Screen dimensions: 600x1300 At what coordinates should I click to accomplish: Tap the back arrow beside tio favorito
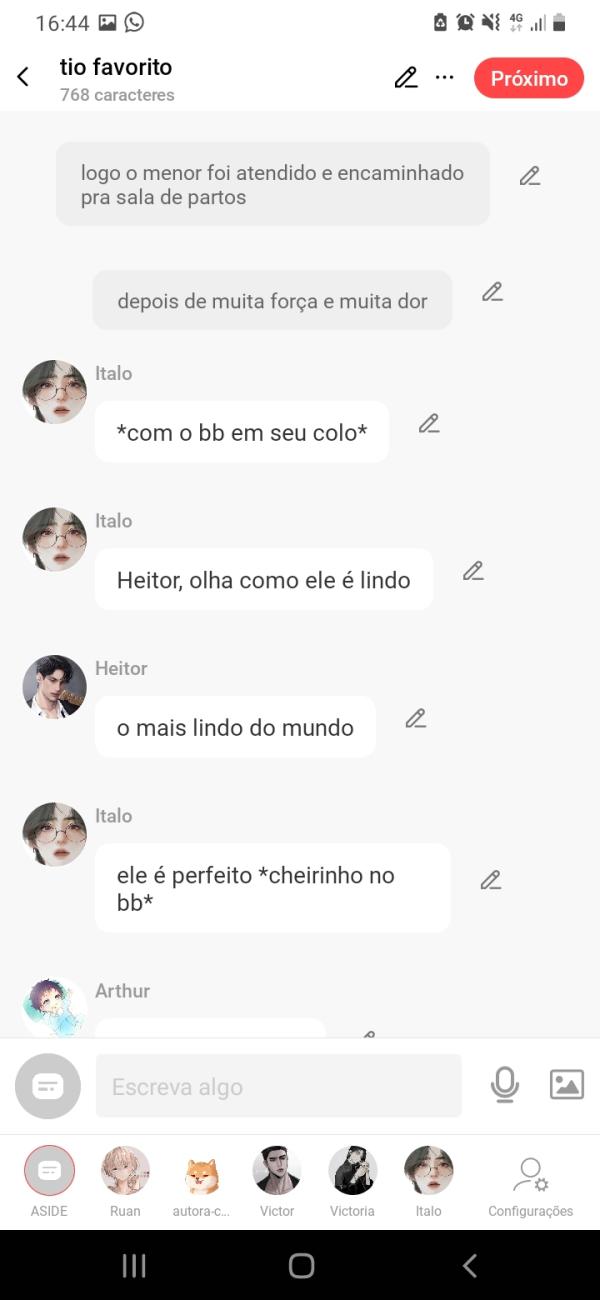click(23, 77)
